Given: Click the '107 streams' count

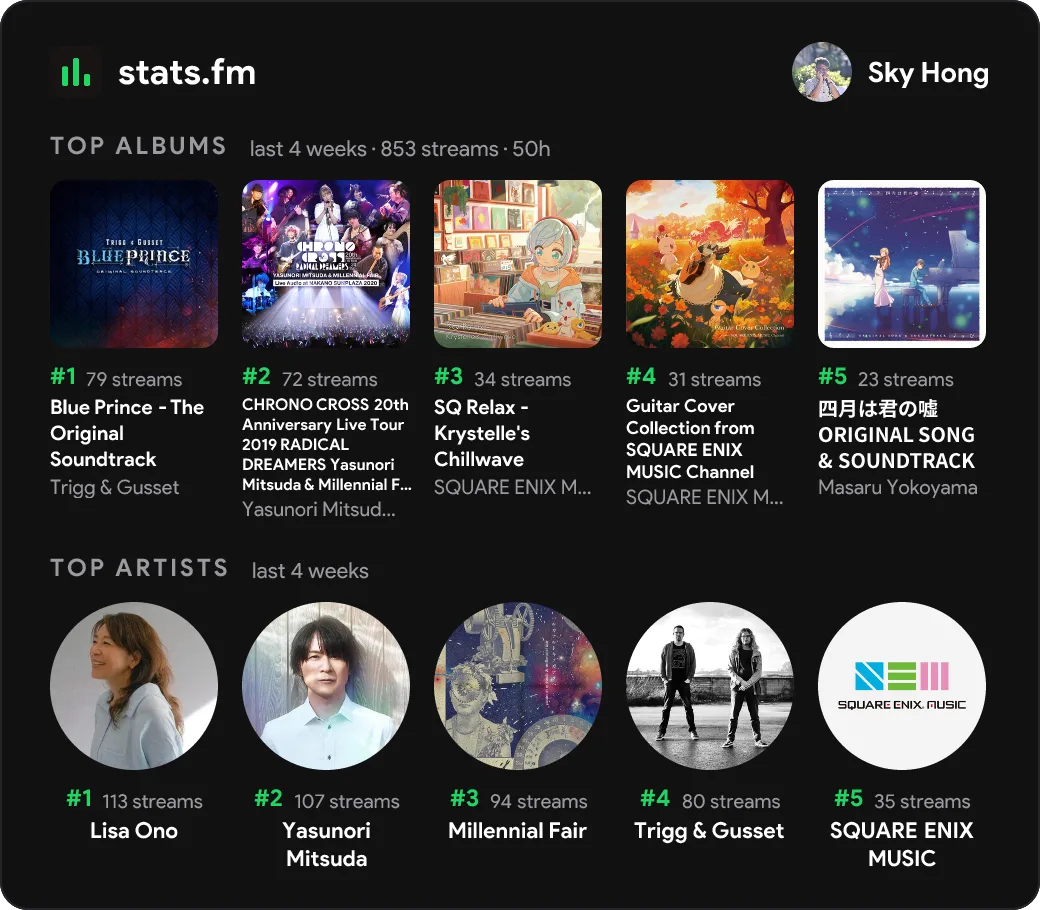Looking at the screenshot, I should 347,801.
